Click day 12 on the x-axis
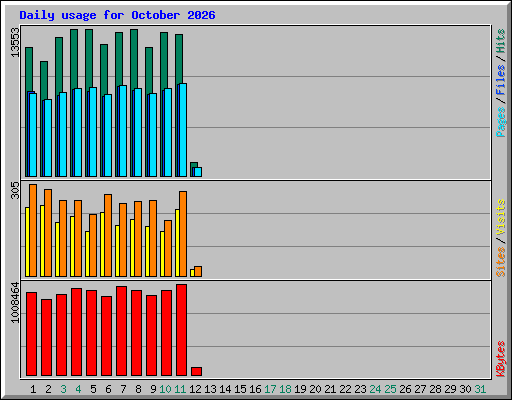Screen dimensions: 512x400 [x=195, y=389]
